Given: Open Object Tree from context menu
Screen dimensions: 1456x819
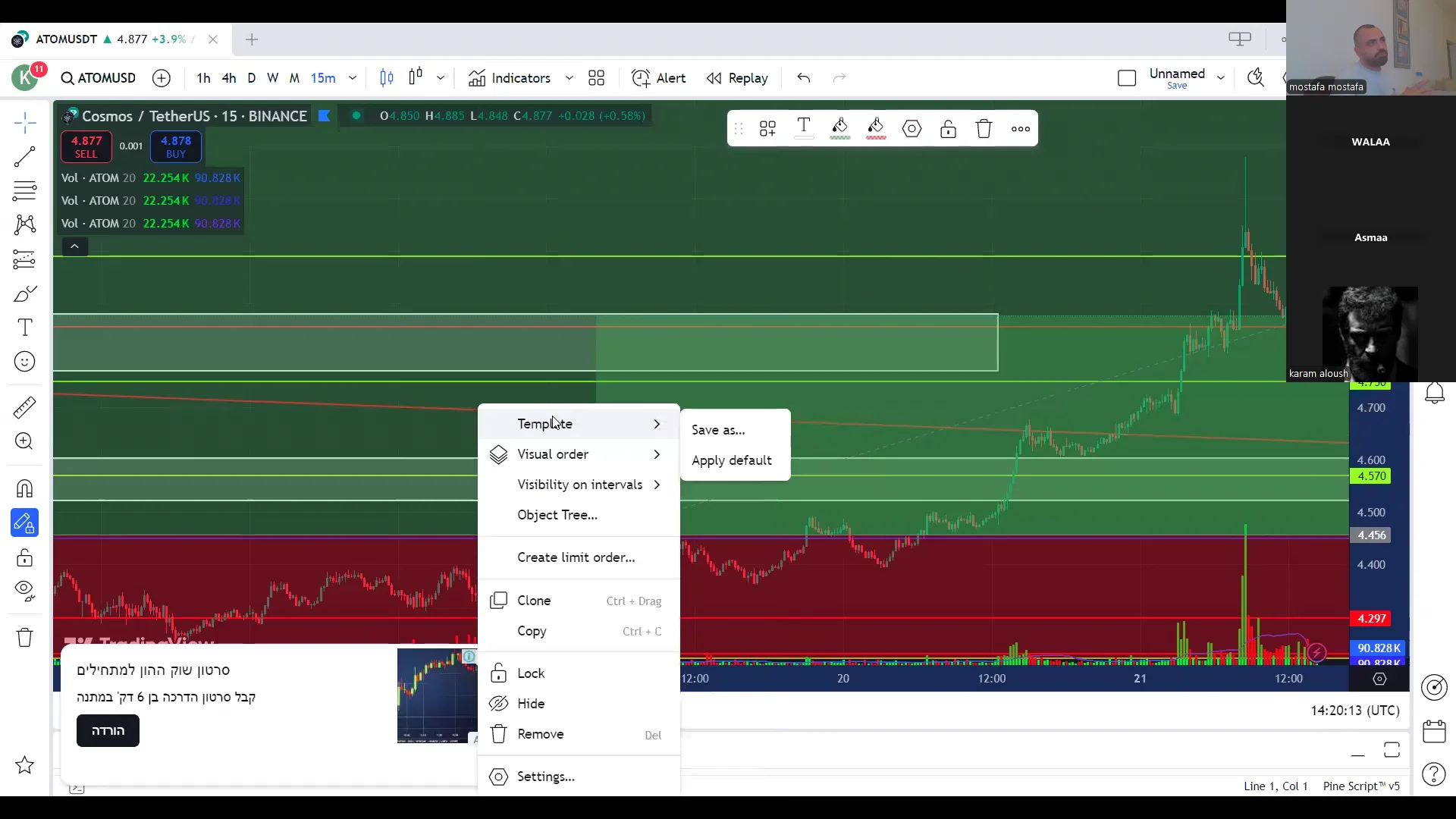Looking at the screenshot, I should tap(579, 515).
